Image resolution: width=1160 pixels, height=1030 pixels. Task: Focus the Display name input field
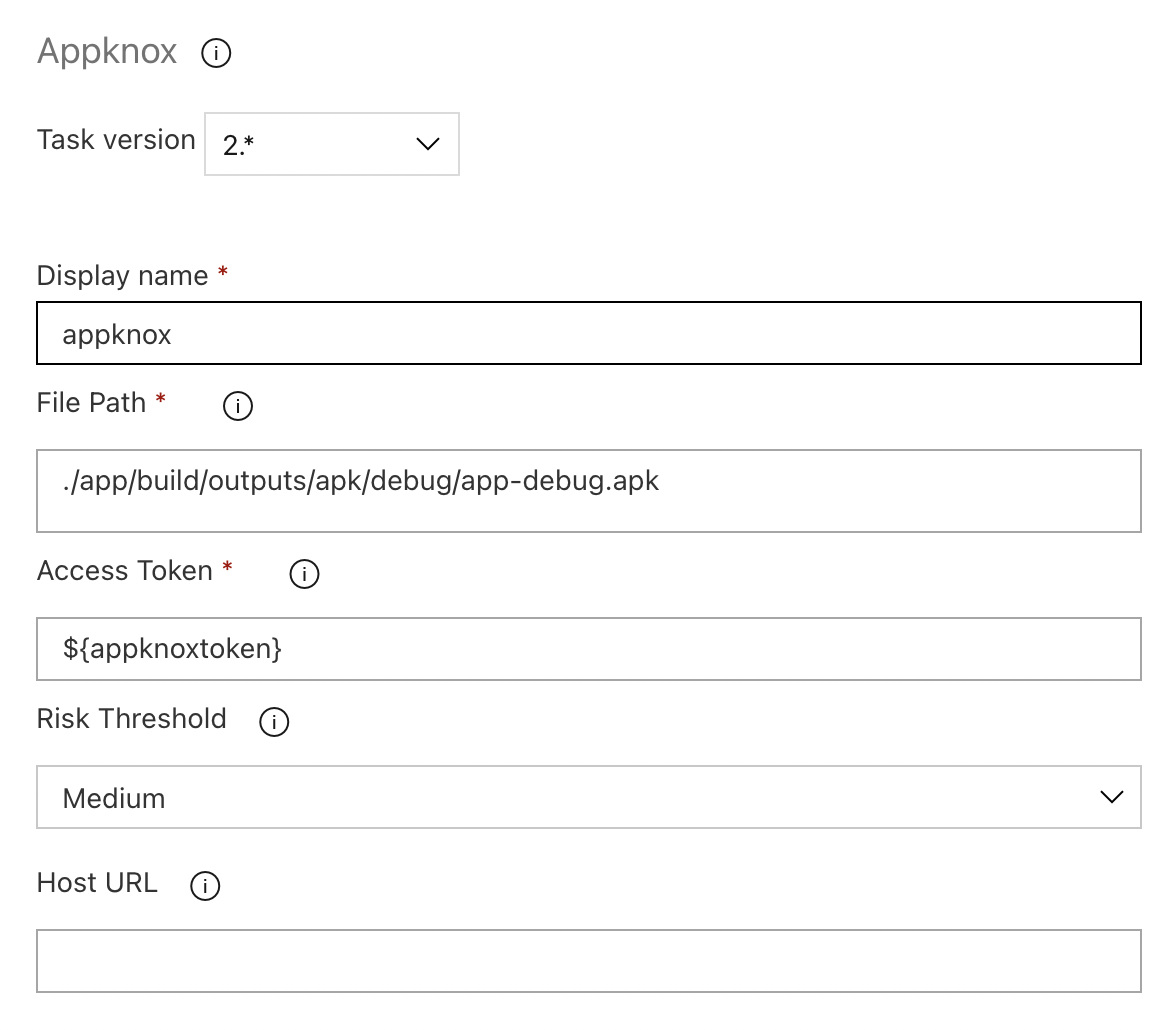click(x=589, y=333)
